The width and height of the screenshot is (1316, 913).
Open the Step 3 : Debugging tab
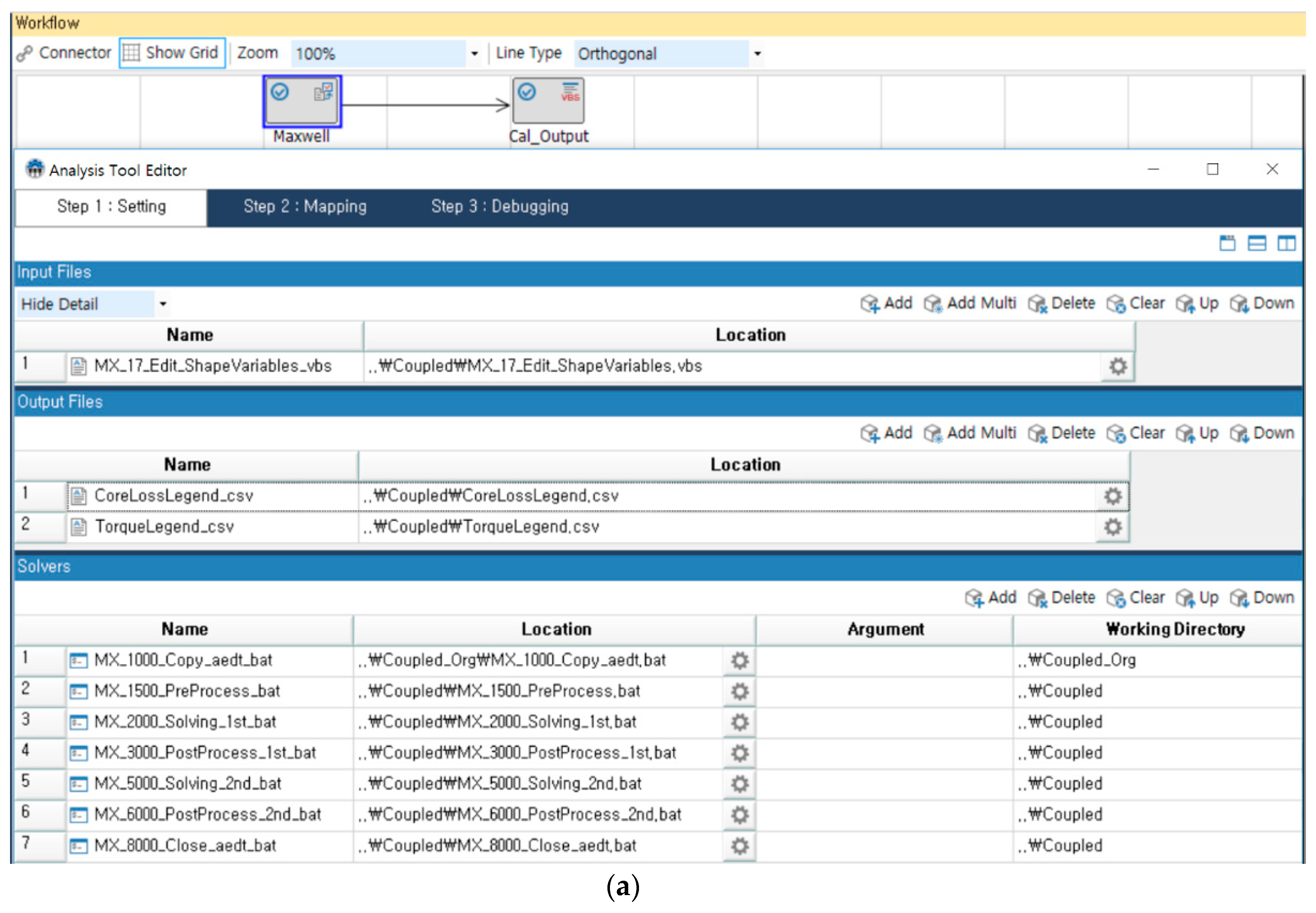click(500, 207)
